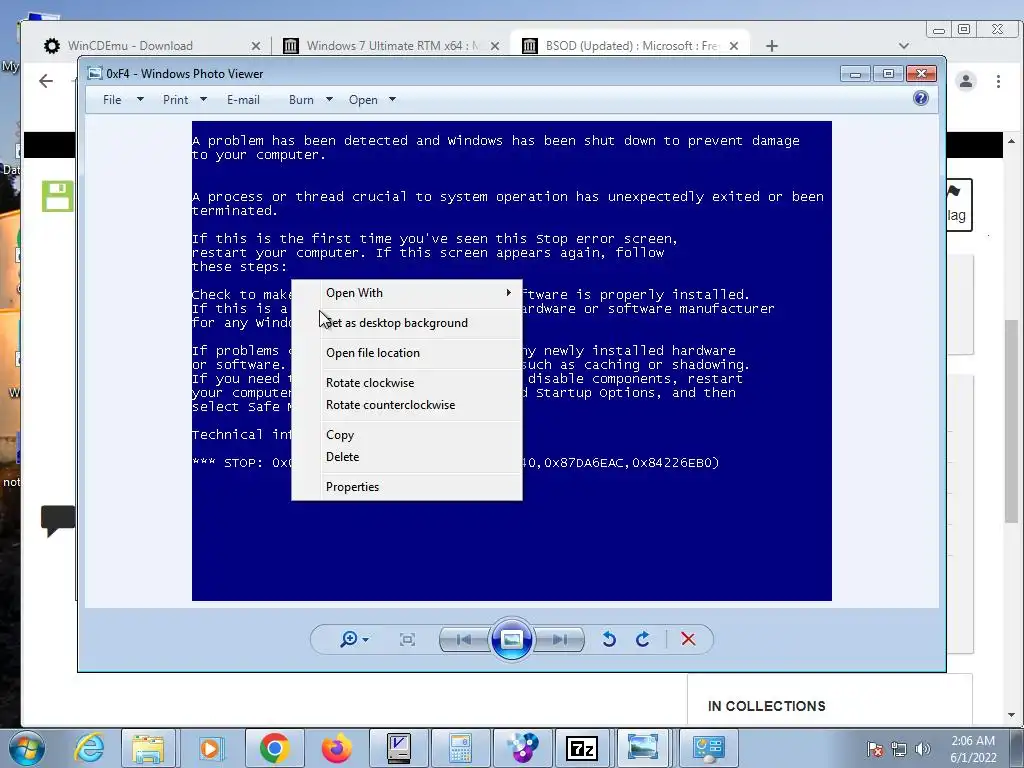Select Open file location
Screen dimensions: 1024x768
click(x=407, y=353)
